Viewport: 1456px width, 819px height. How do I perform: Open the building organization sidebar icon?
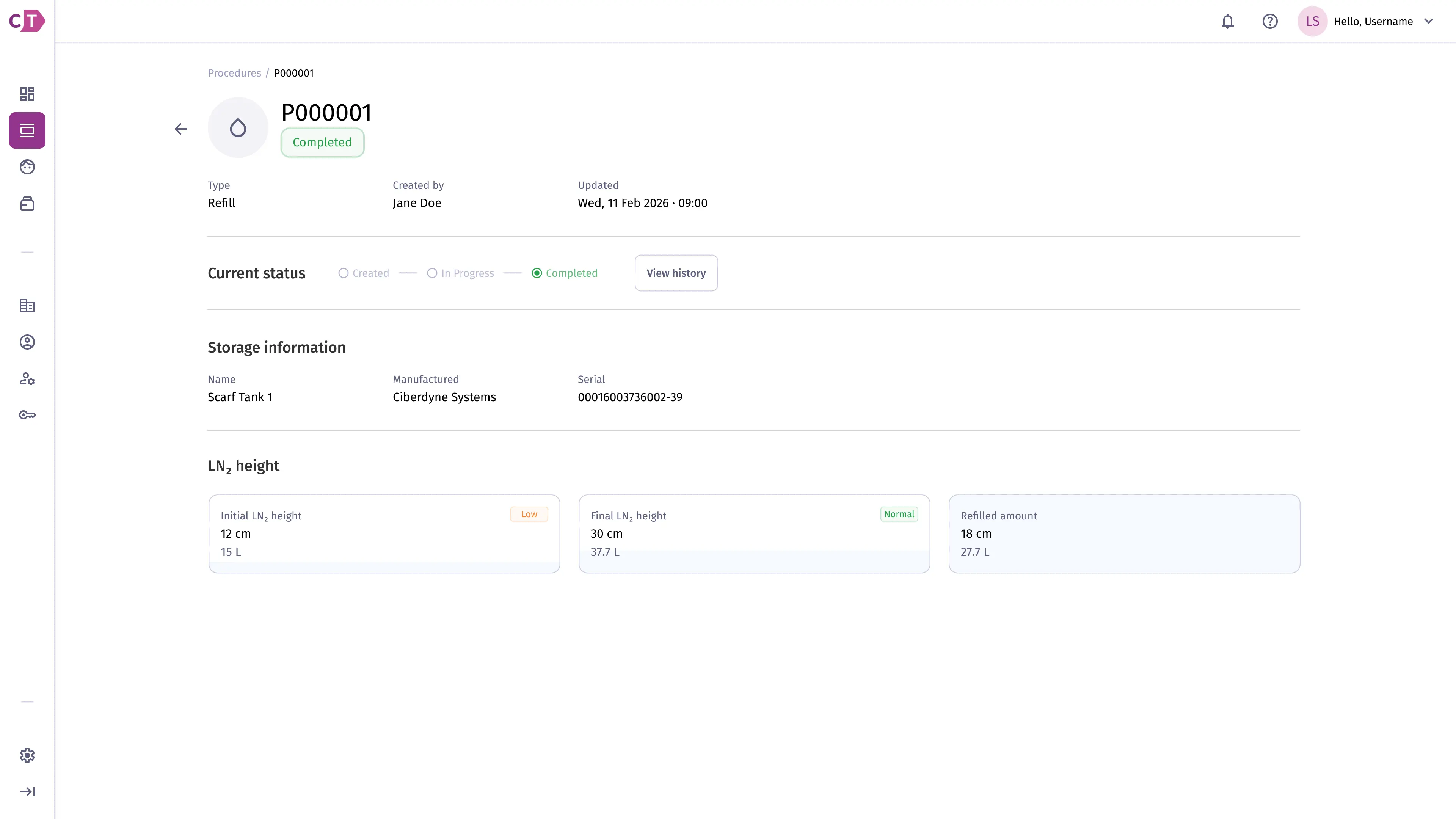pos(27,306)
